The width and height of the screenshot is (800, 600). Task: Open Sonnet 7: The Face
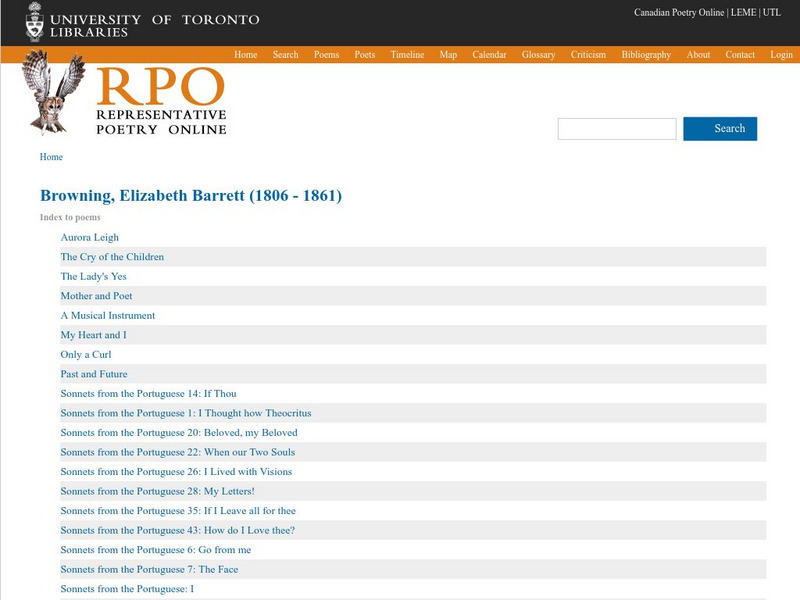149,569
